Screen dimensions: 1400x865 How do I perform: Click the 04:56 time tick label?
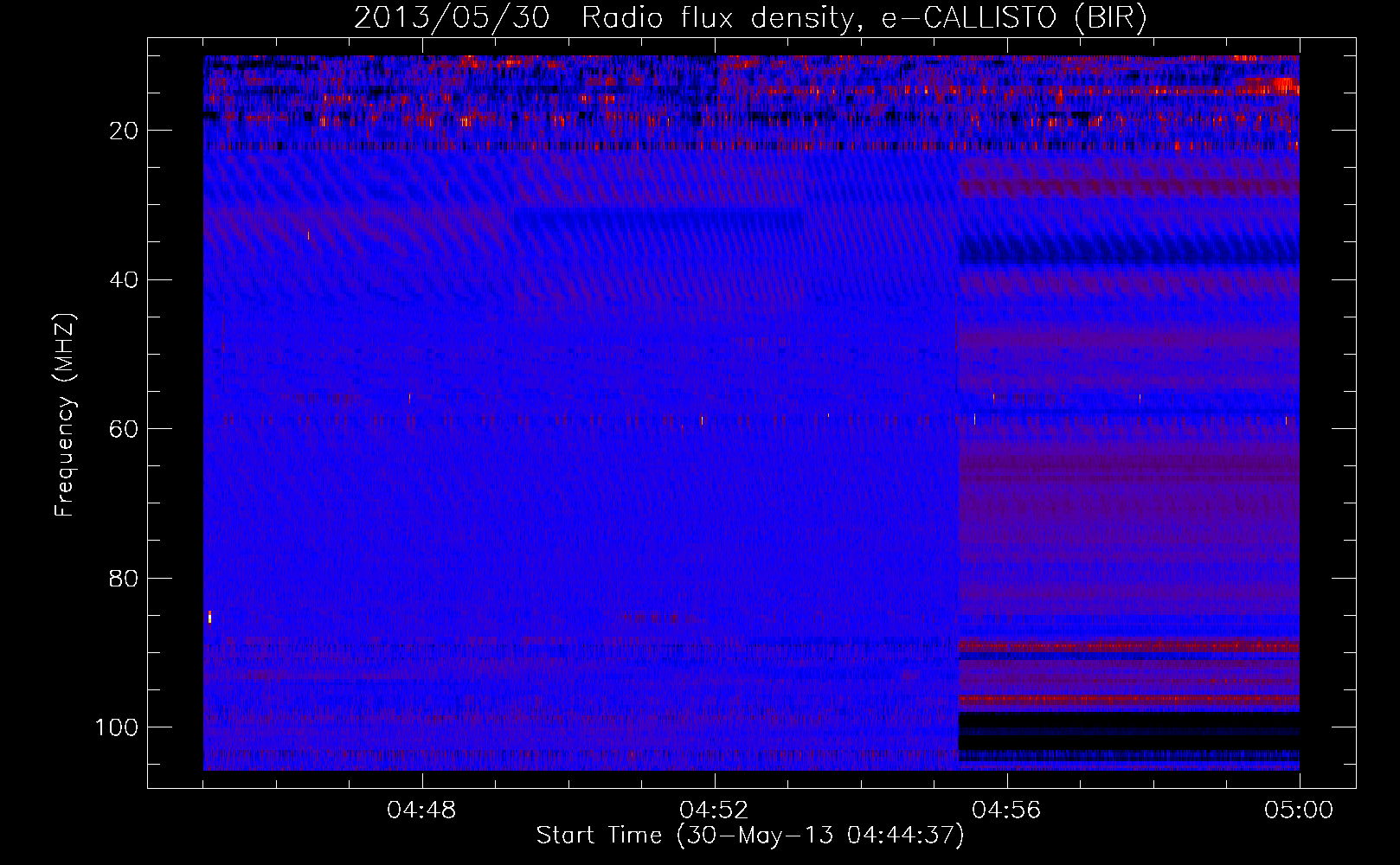[1007, 810]
